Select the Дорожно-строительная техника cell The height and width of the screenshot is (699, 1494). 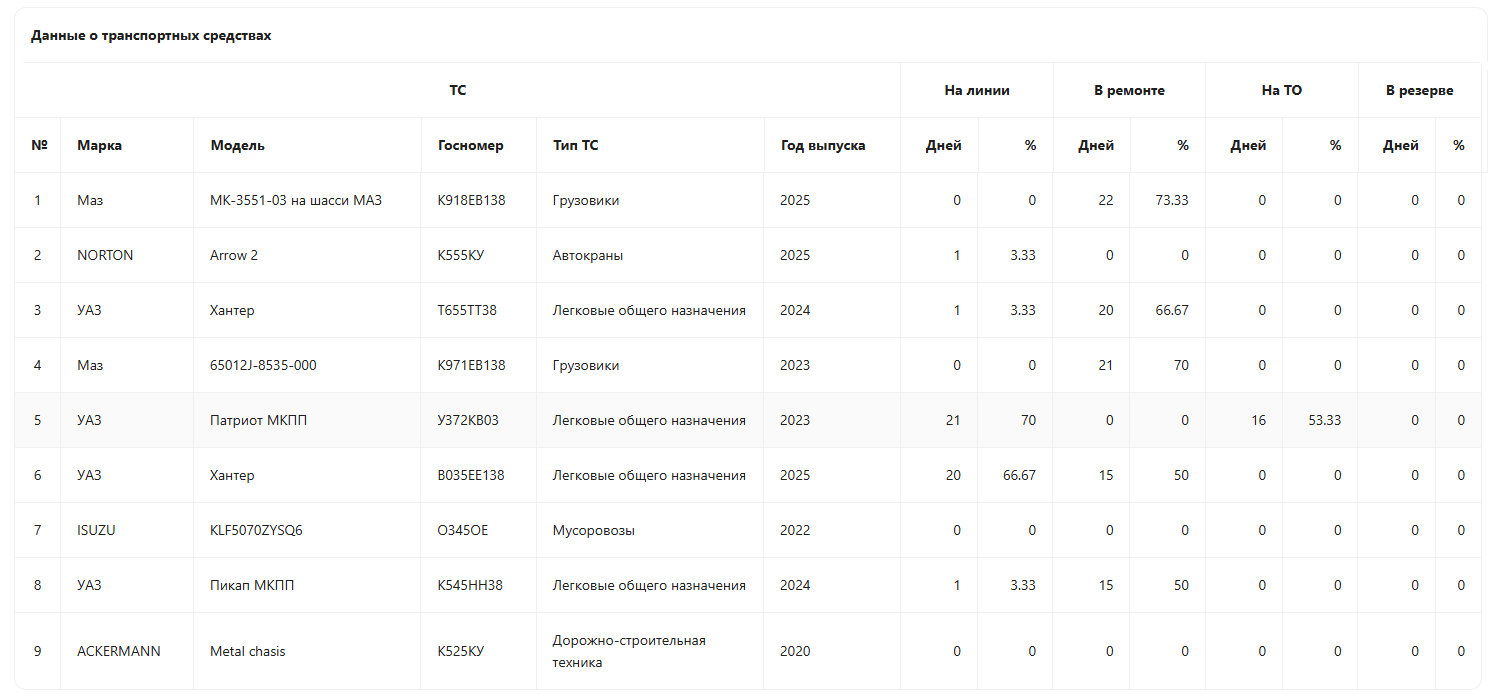[x=629, y=651]
